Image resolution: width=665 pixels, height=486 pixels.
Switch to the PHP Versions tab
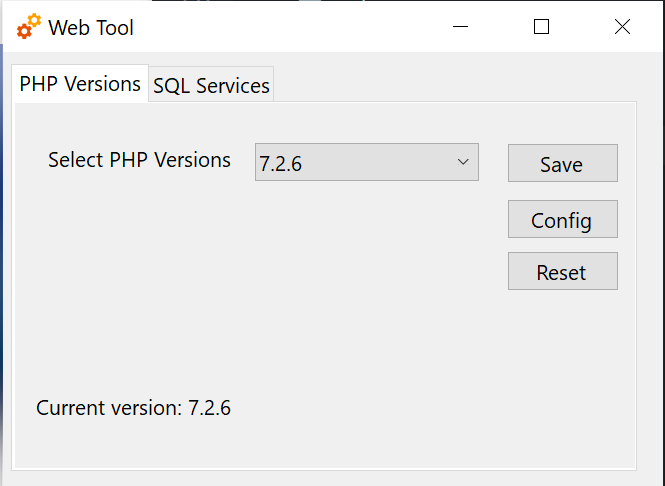click(80, 84)
